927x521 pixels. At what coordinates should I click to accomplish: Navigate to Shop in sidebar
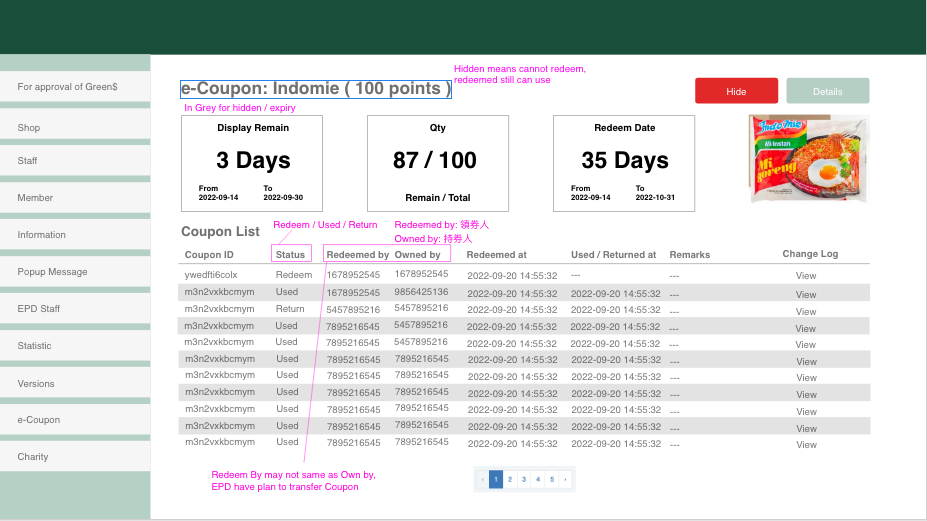[x=75, y=128]
